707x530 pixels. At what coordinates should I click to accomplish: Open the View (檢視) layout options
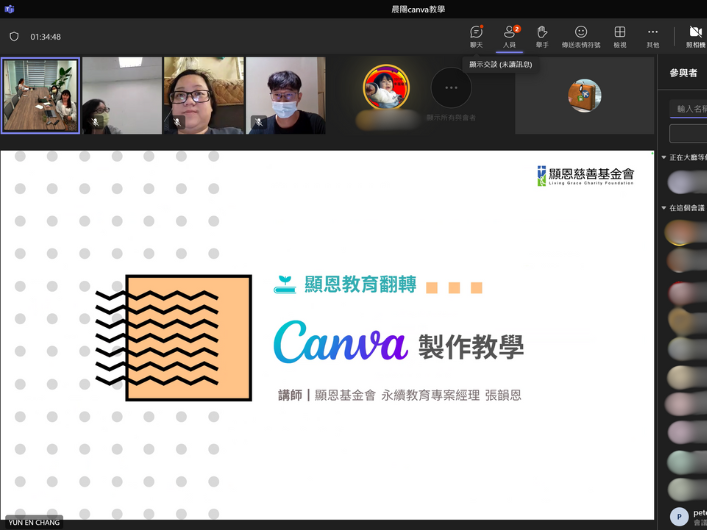tap(620, 37)
